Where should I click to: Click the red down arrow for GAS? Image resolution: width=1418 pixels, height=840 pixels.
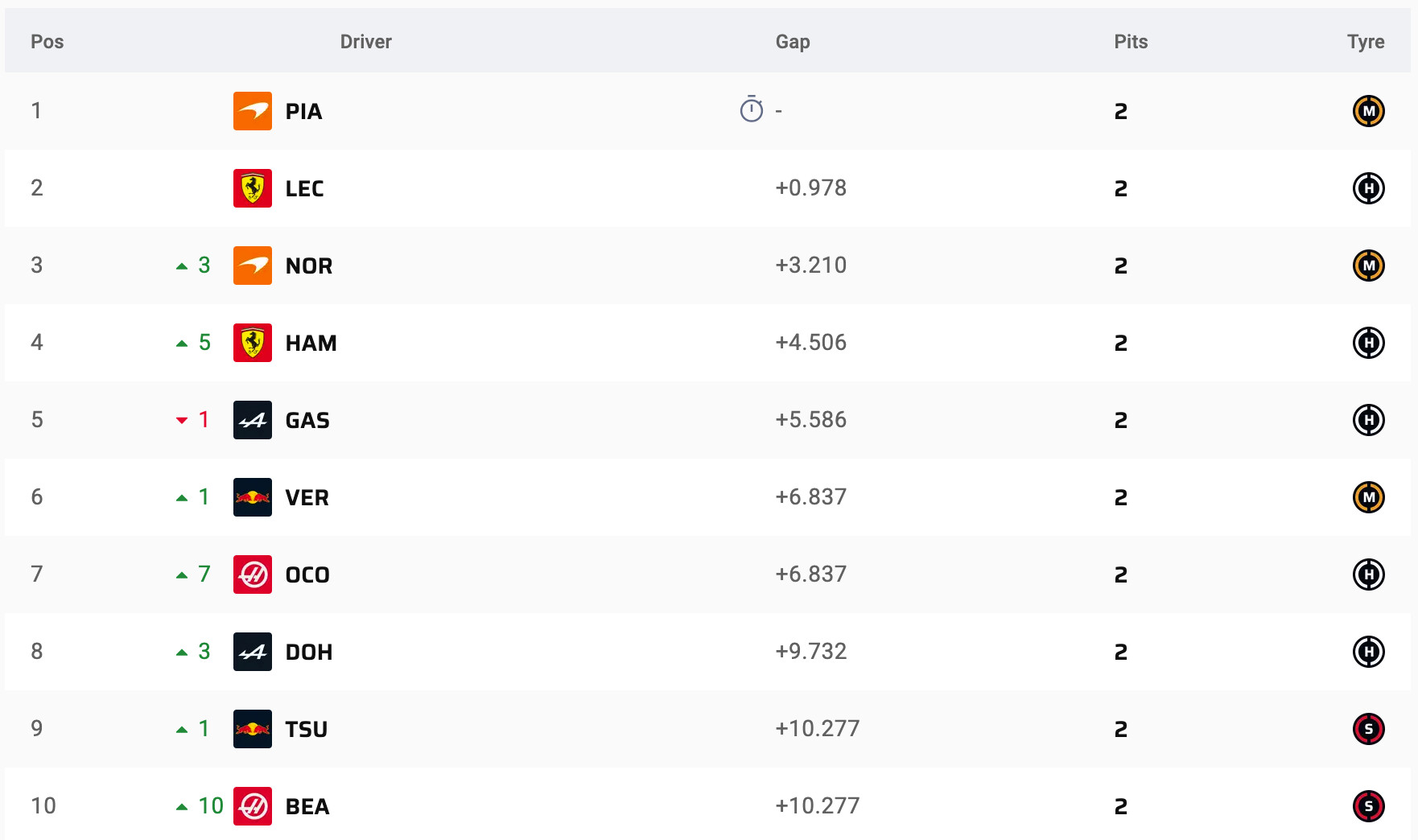pos(182,421)
